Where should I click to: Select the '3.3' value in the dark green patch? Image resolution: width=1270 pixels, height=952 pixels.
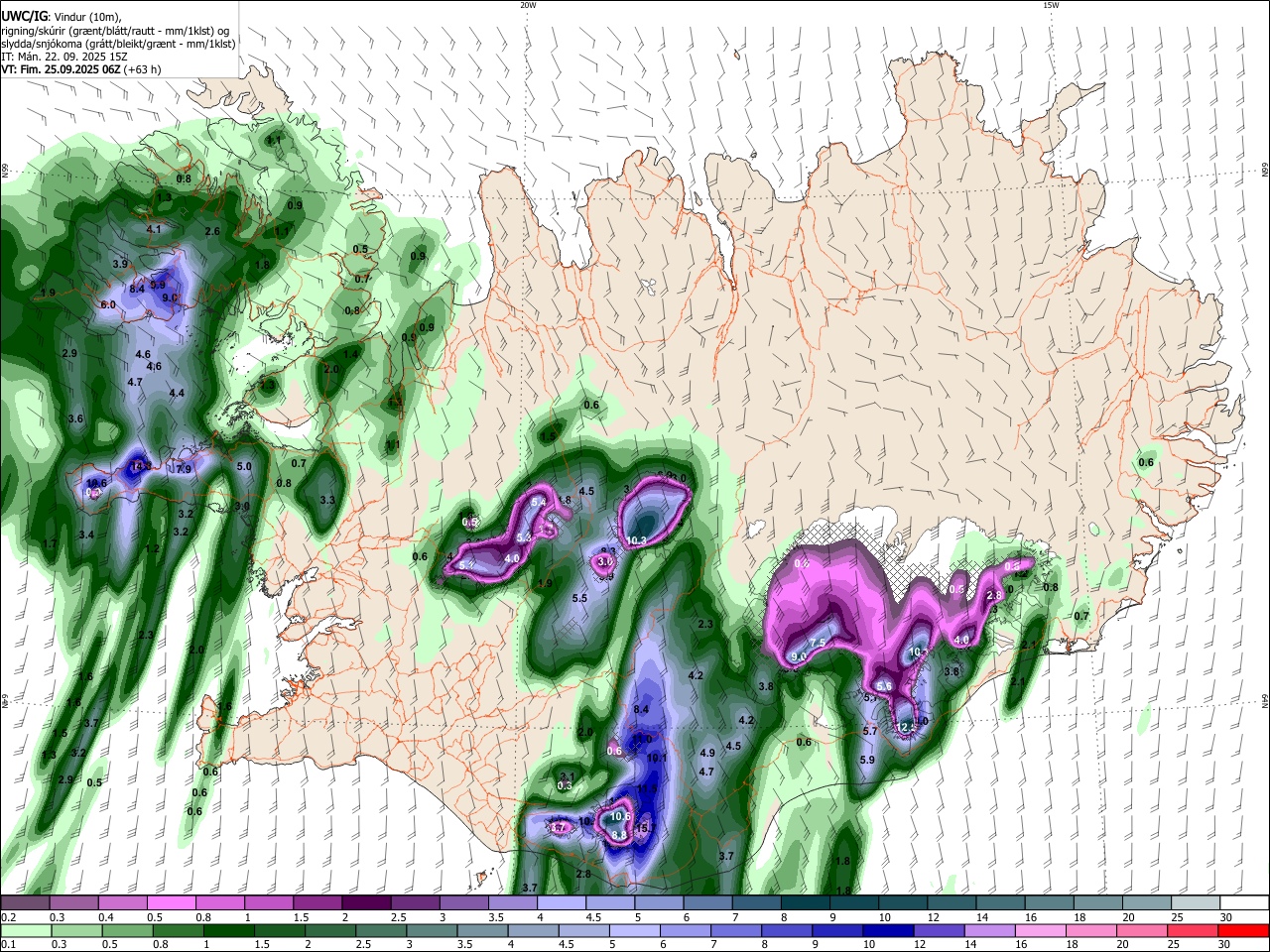tap(326, 500)
